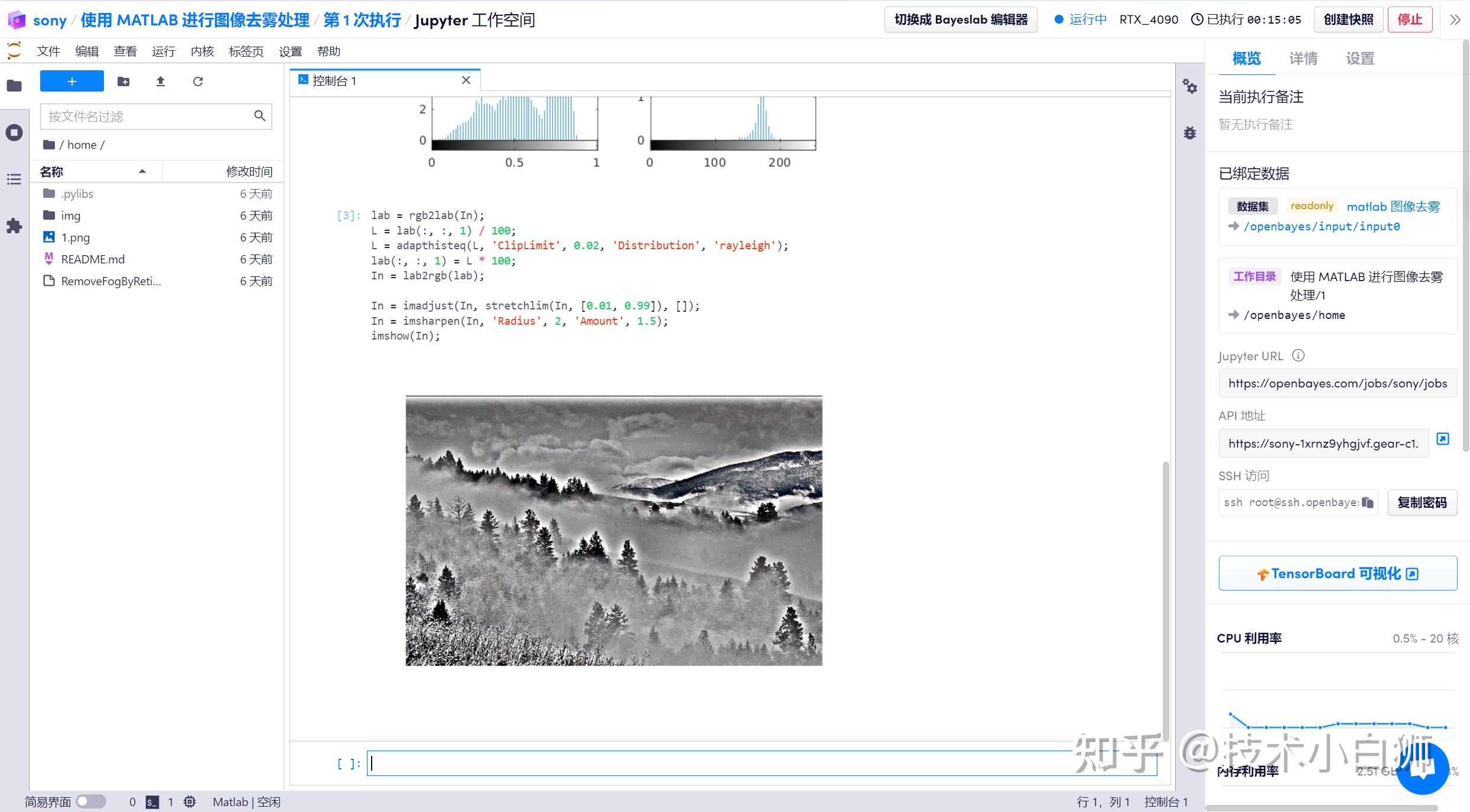The width and height of the screenshot is (1470, 812).
Task: Toggle the 简易界面 switch in the status bar
Action: [91, 801]
